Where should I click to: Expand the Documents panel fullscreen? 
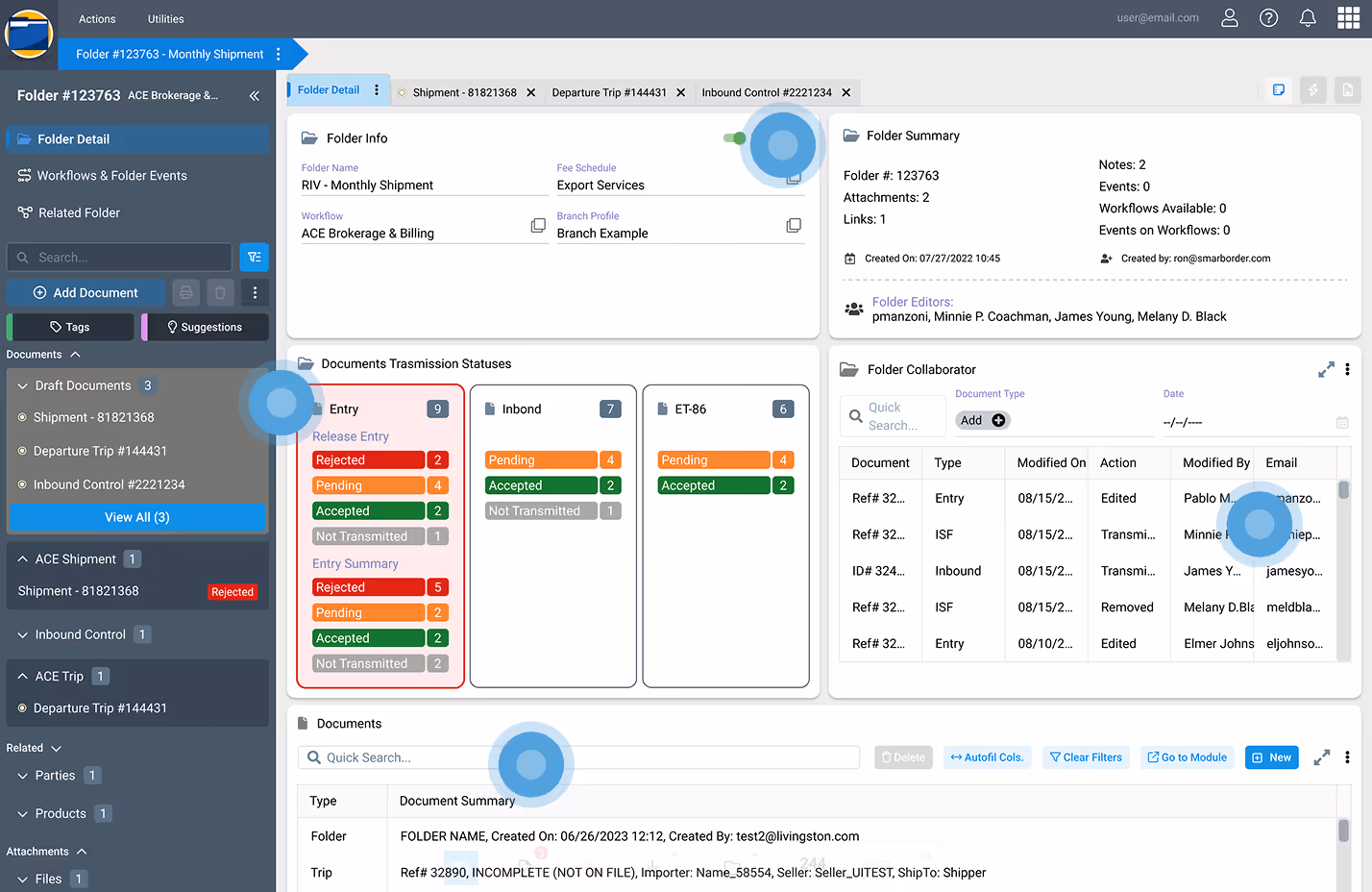pos(1322,757)
